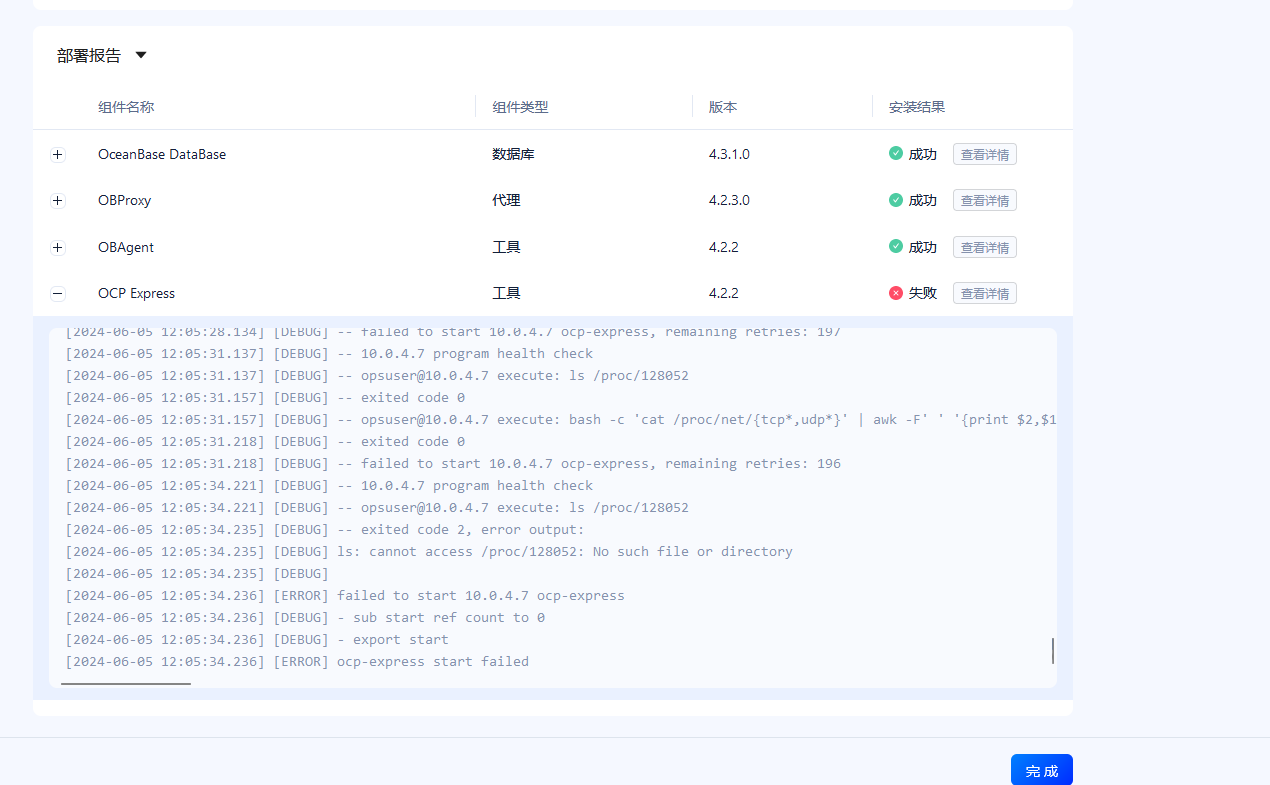View details for OBAgent

coord(984,247)
